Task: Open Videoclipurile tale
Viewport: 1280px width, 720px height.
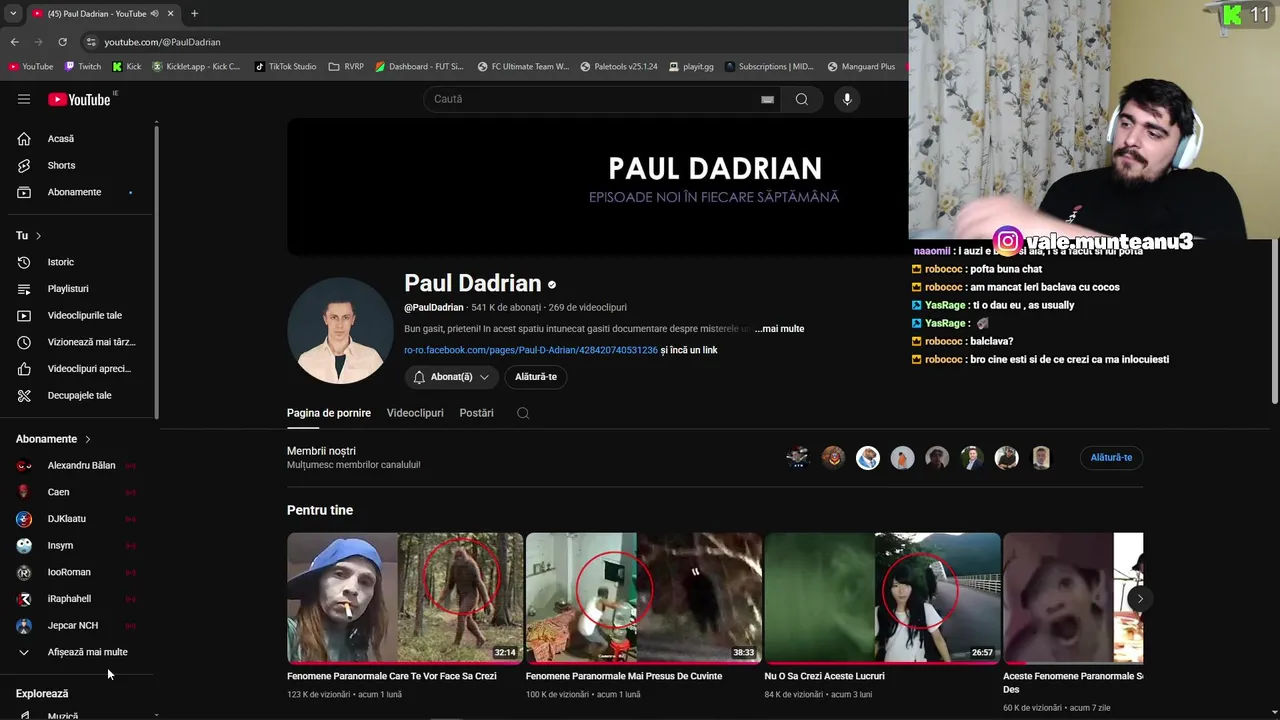Action: (x=78, y=315)
